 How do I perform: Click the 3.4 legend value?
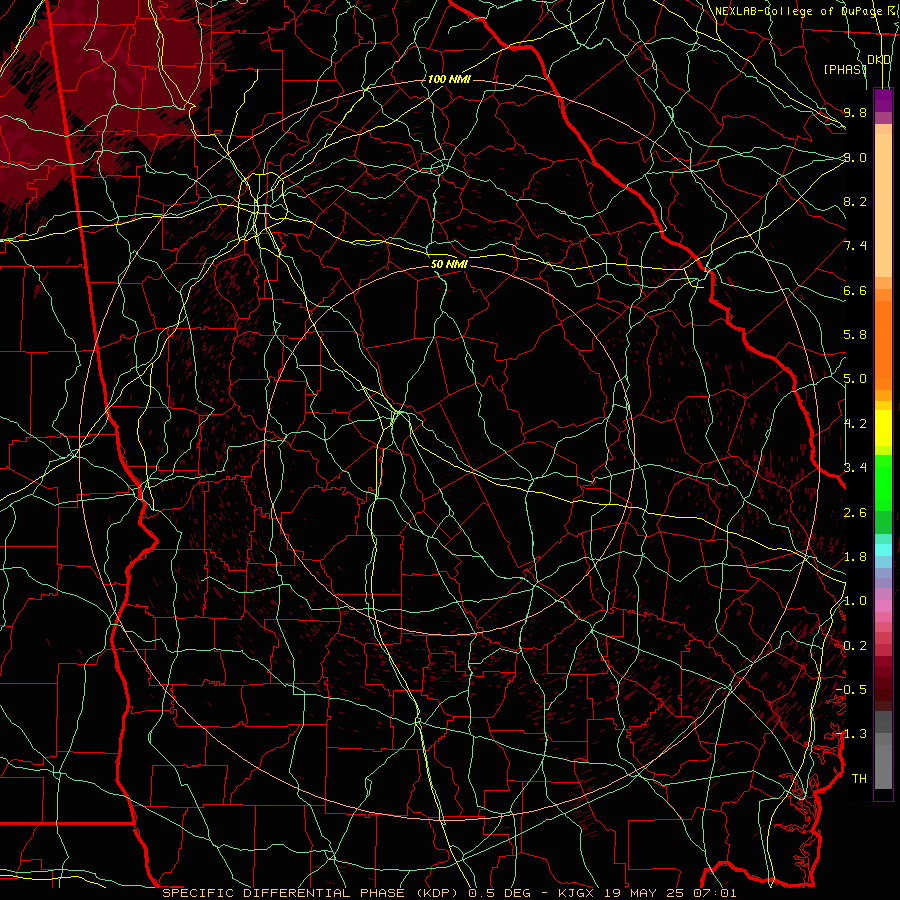[x=855, y=468]
